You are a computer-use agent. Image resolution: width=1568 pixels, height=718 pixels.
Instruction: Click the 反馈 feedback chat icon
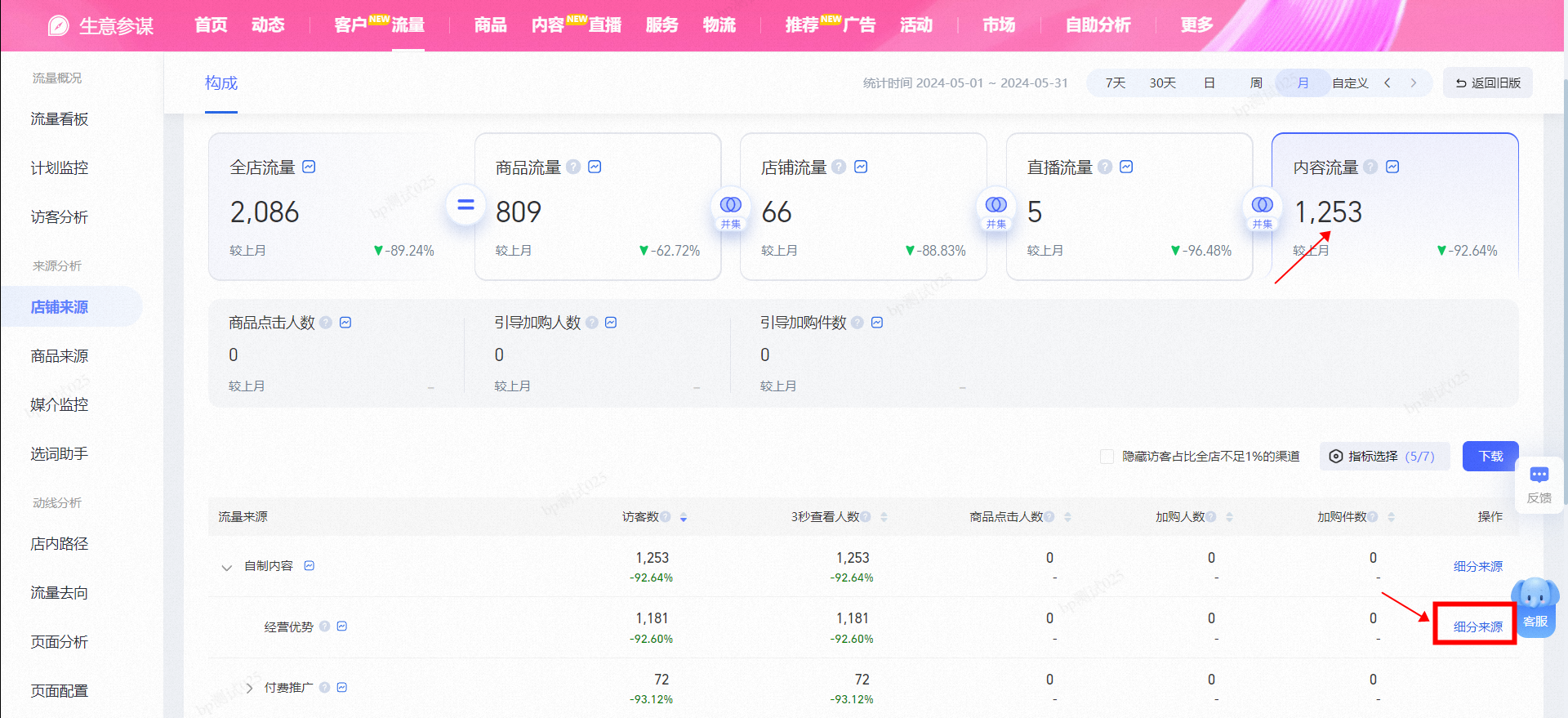pyautogui.click(x=1539, y=475)
